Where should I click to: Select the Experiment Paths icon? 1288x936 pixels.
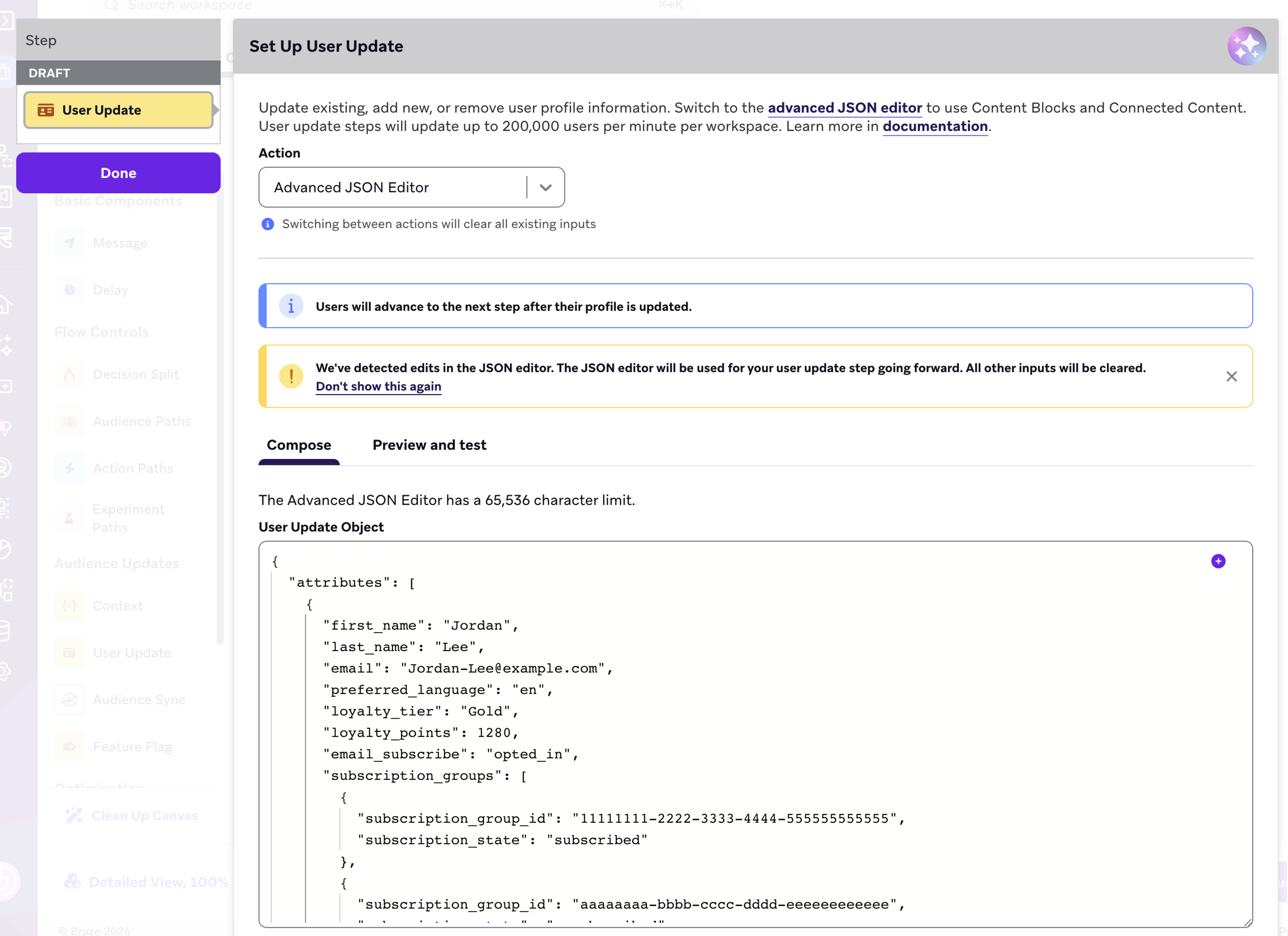point(69,518)
